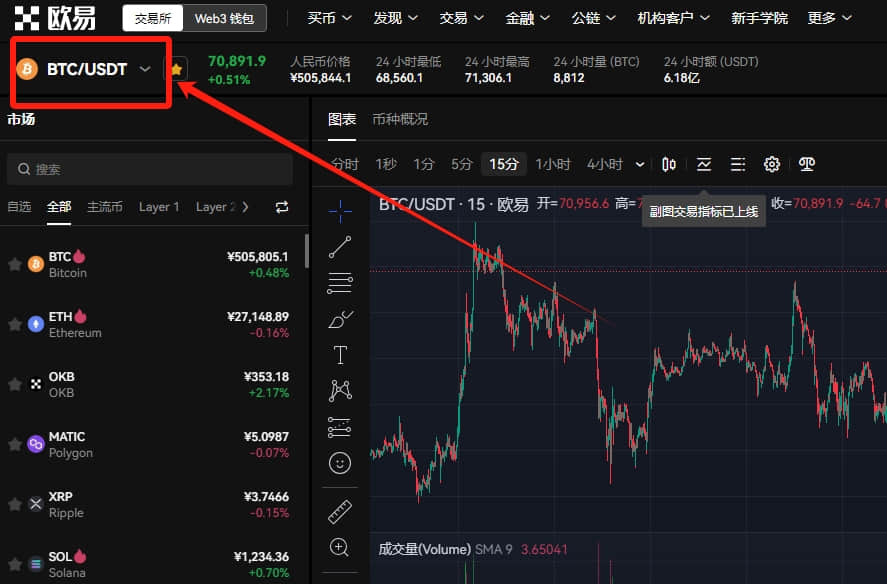The image size is (887, 584).
Task: Expand the BTC/USDT pair dropdown
Action: click(x=145, y=69)
